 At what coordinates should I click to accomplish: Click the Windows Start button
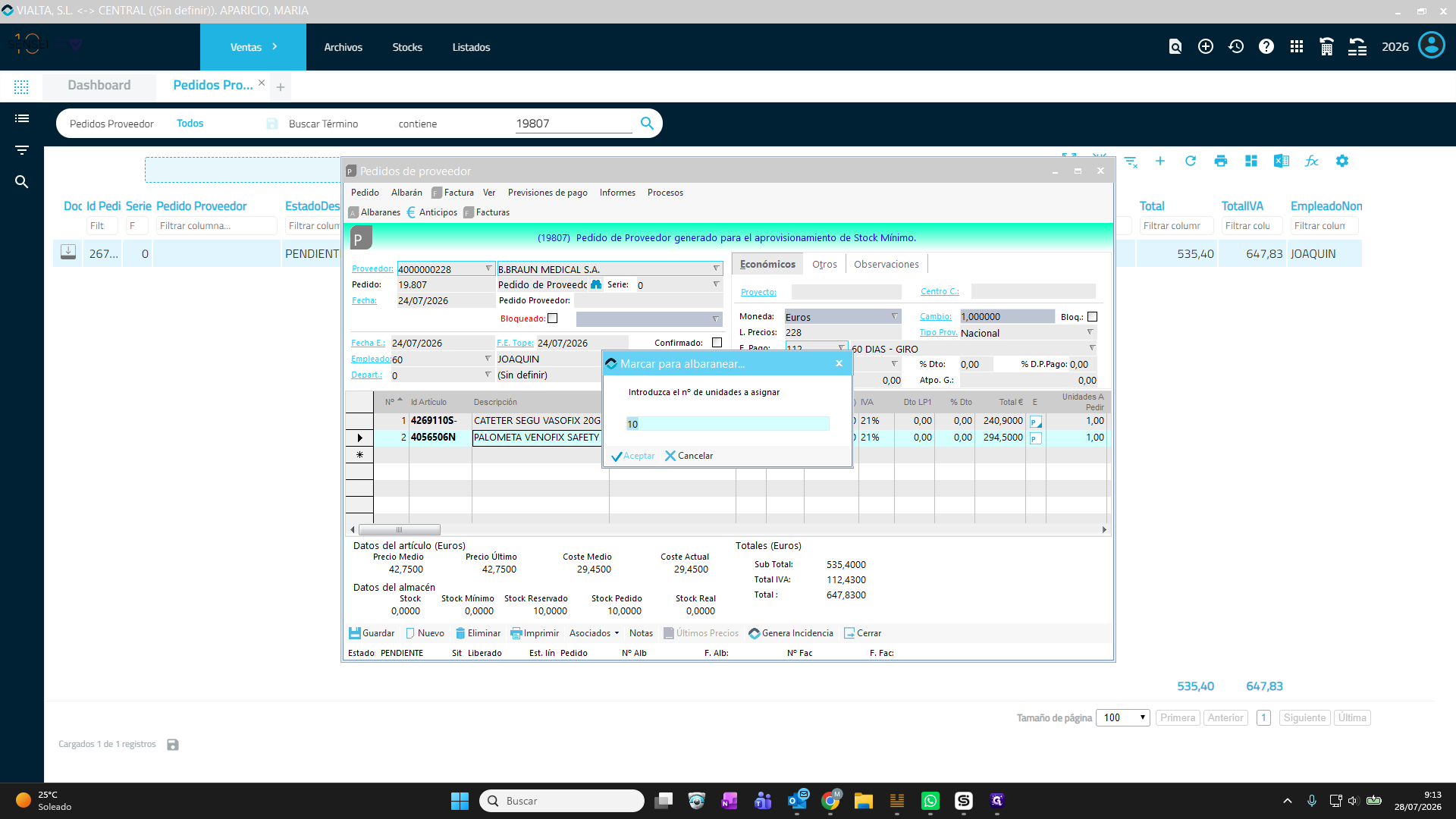coord(460,801)
